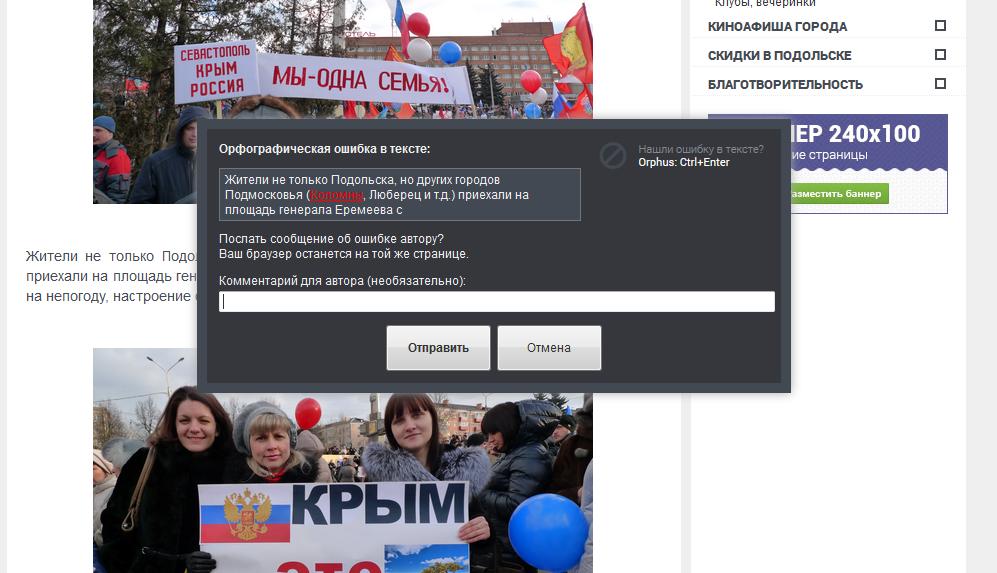997x573 pixels.
Task: Expand the СКИДКИ В ПОДОЛЬСКЕ square toggle
Action: [x=940, y=55]
